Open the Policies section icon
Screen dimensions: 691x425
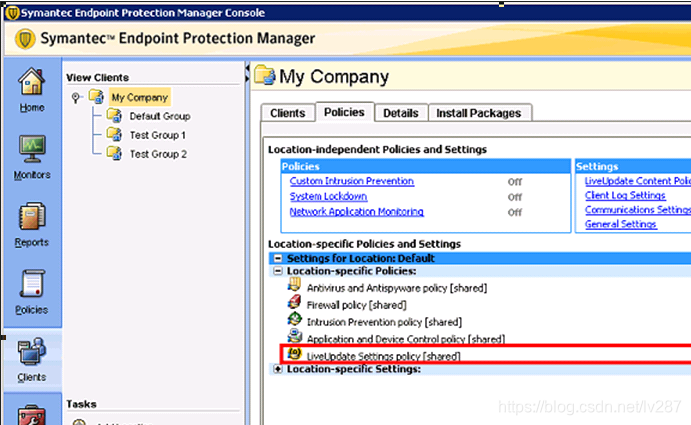tap(32, 283)
